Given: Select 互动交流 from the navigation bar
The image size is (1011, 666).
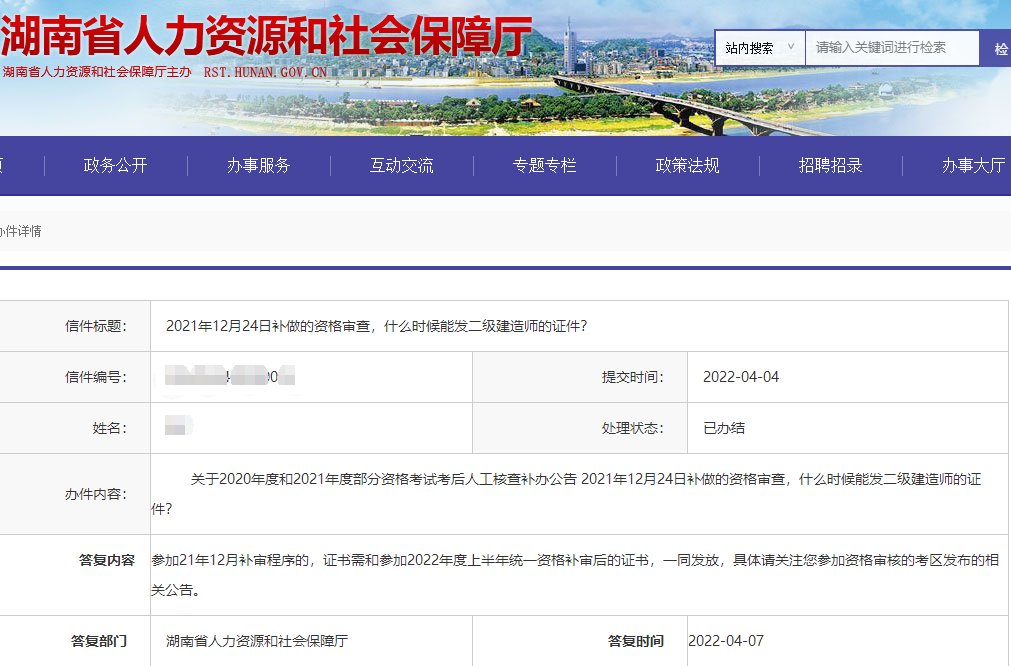Looking at the screenshot, I should (401, 166).
